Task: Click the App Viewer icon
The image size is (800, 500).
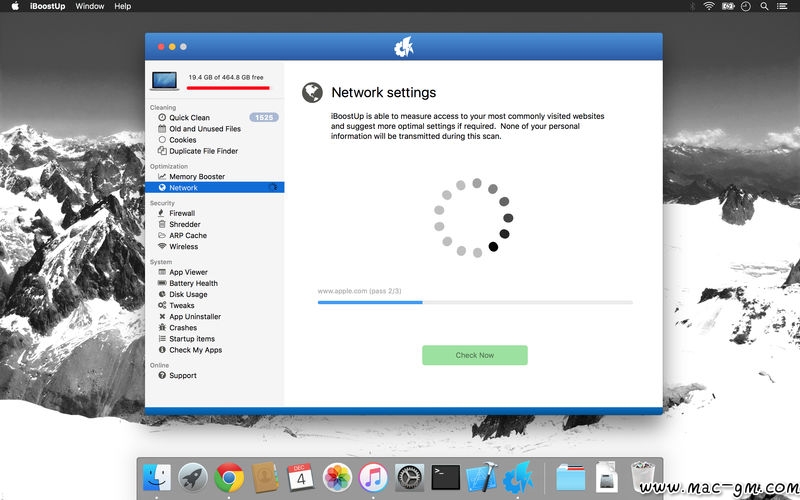Action: pyautogui.click(x=162, y=272)
